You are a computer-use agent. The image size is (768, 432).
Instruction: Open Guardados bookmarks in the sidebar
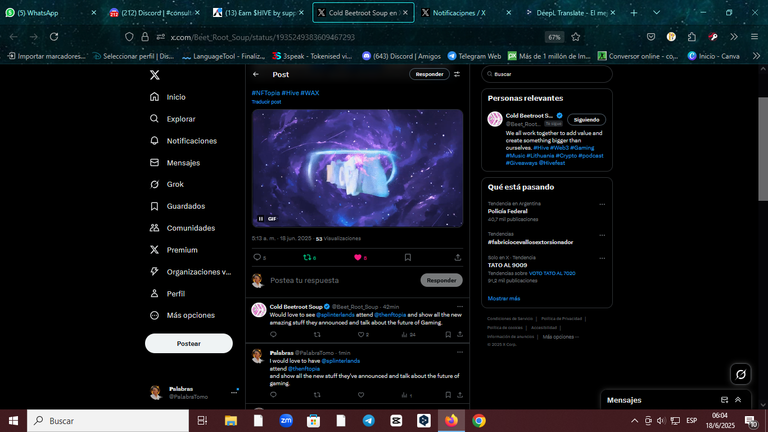177,206
